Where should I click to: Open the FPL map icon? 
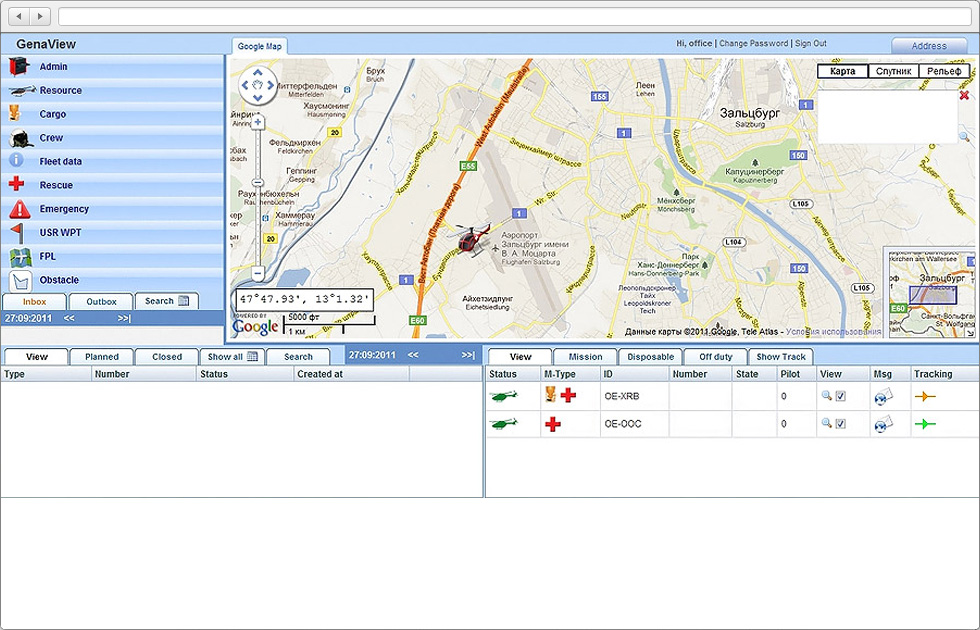(21, 257)
